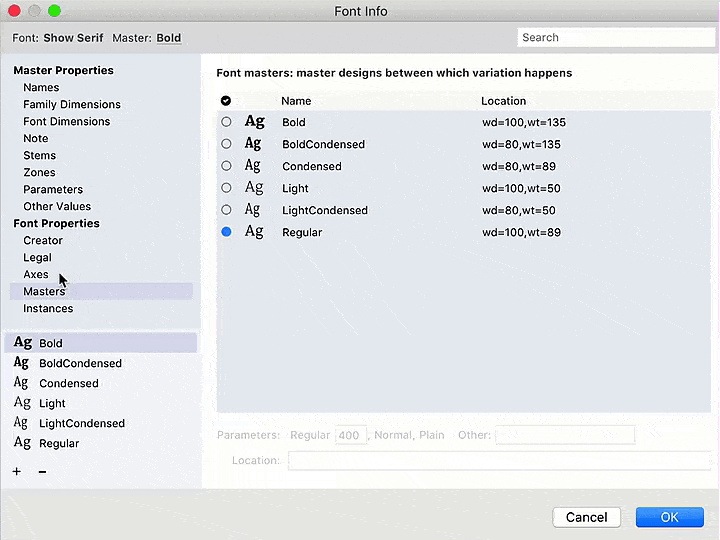Viewport: 720px width, 540px height.
Task: Click the Ag icon for Regular in sidebar list
Action: [x=21, y=443]
